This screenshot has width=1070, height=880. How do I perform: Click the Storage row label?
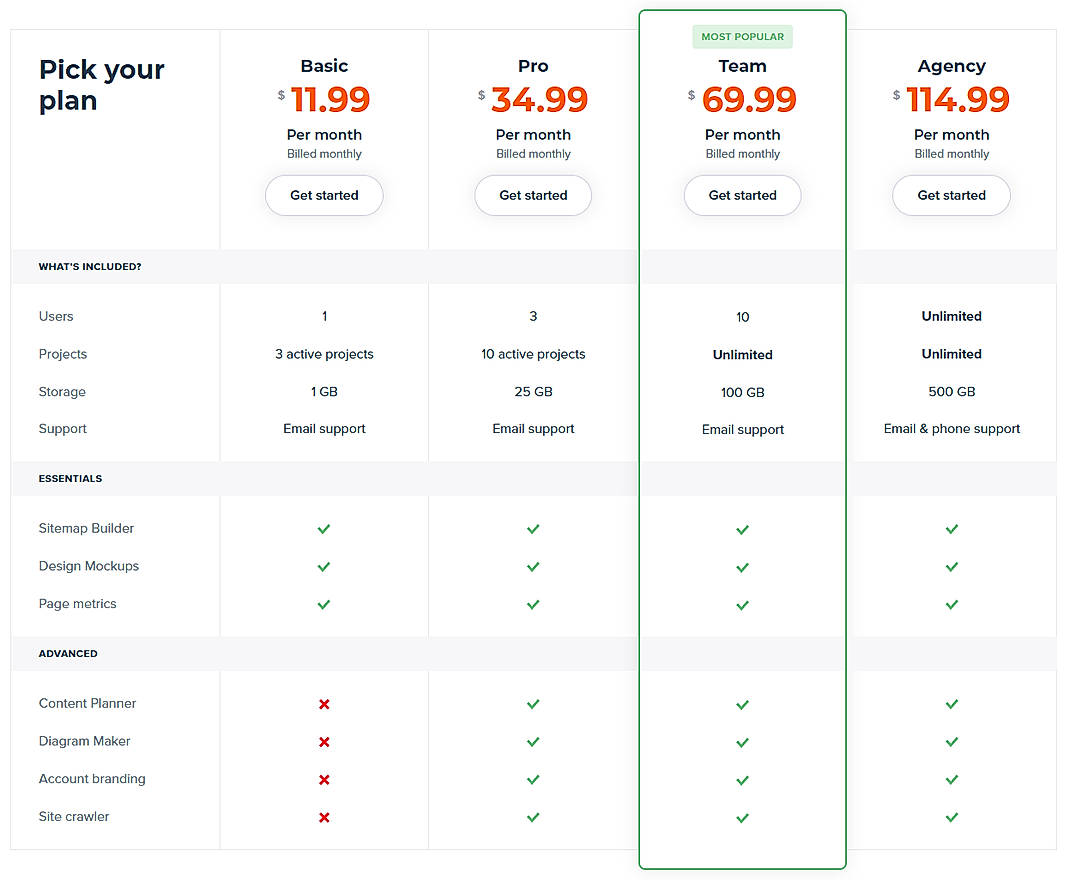(x=62, y=392)
